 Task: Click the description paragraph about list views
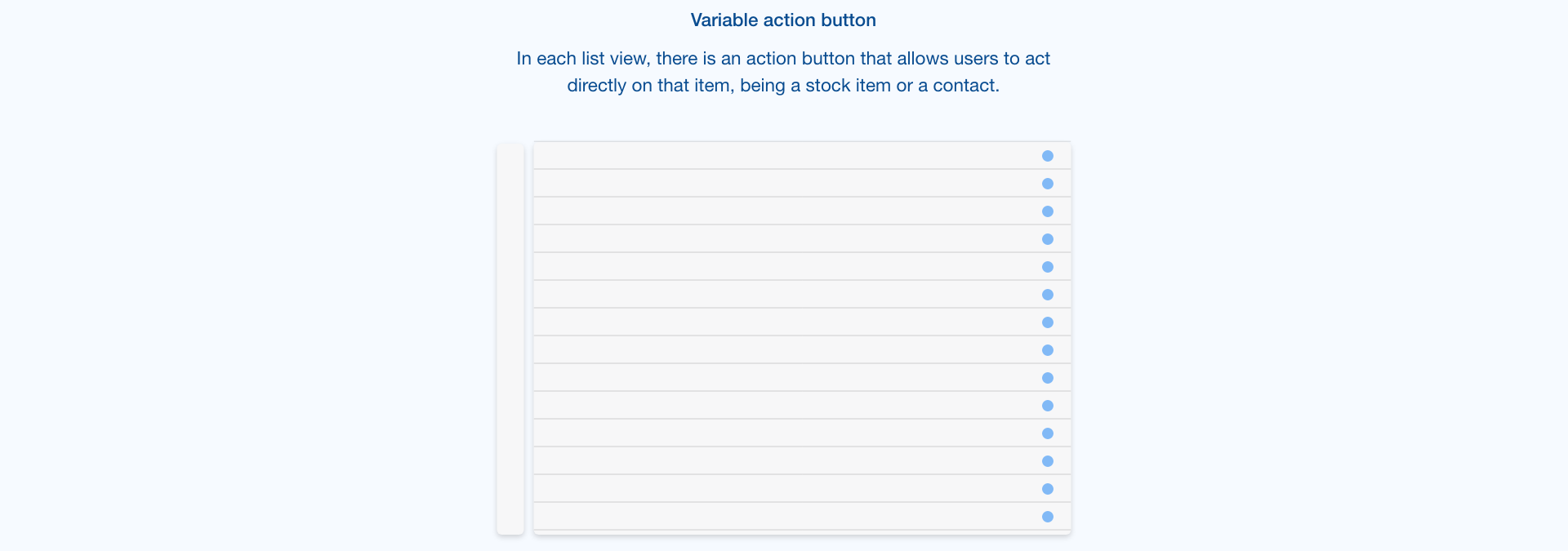point(783,72)
